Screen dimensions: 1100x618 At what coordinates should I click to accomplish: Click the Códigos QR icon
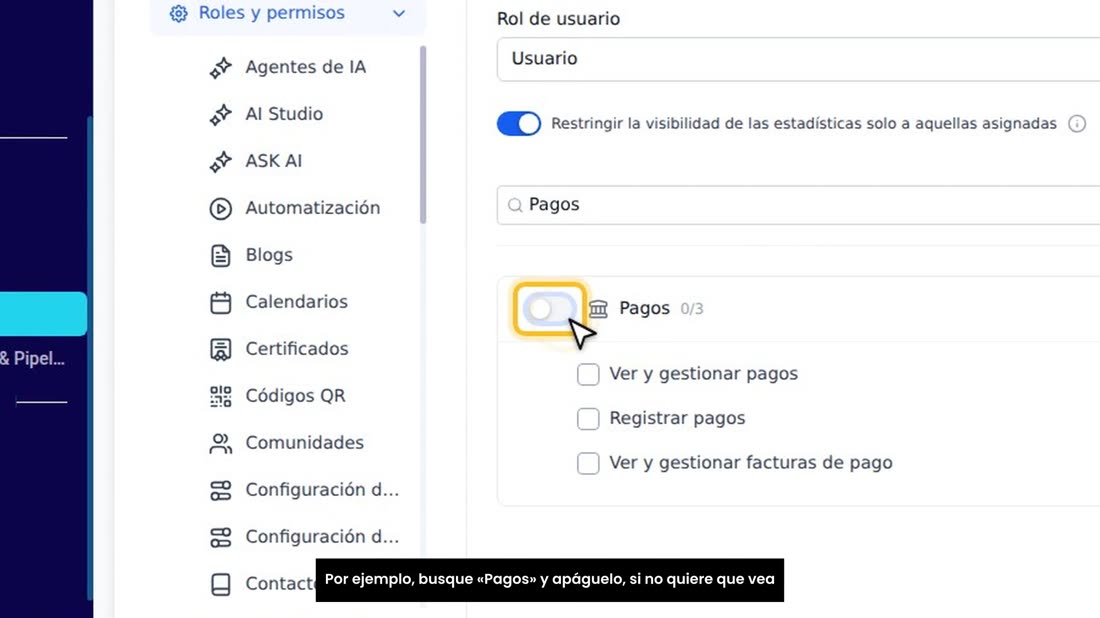tap(220, 396)
